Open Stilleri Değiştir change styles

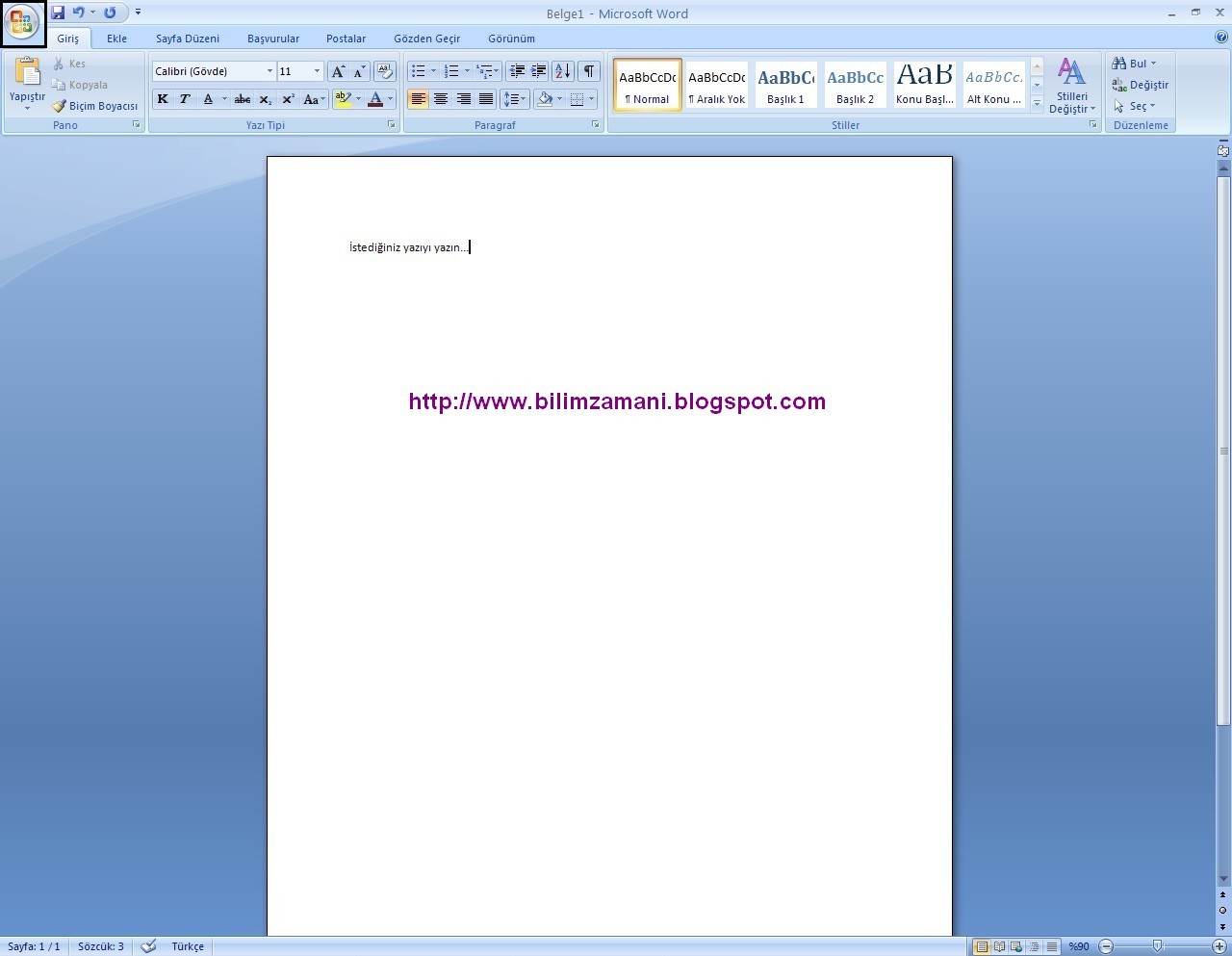point(1072,86)
